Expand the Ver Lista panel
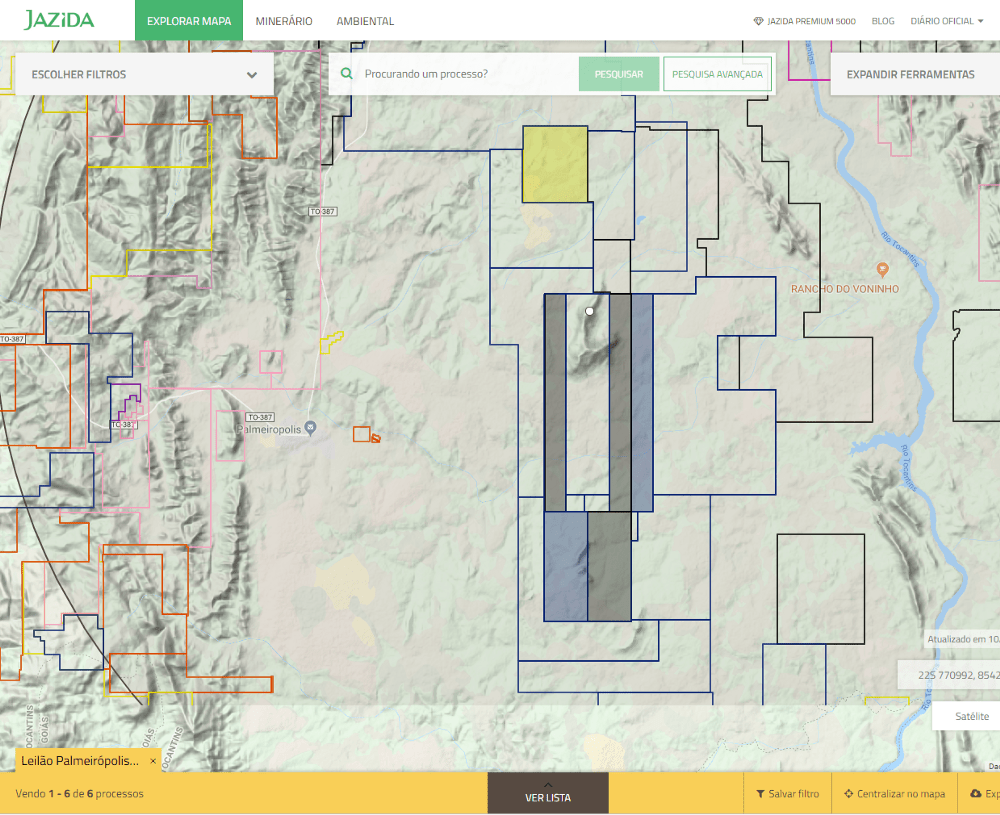This screenshot has height=815, width=1000. pos(547,793)
